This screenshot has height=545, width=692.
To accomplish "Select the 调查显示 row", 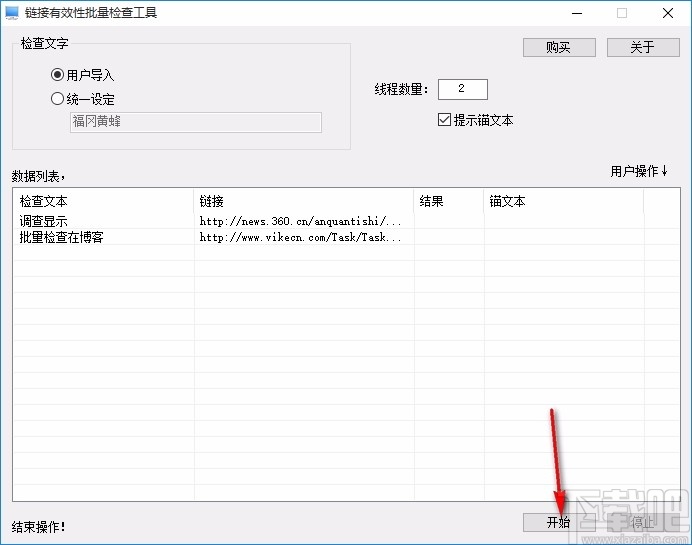I will point(346,221).
